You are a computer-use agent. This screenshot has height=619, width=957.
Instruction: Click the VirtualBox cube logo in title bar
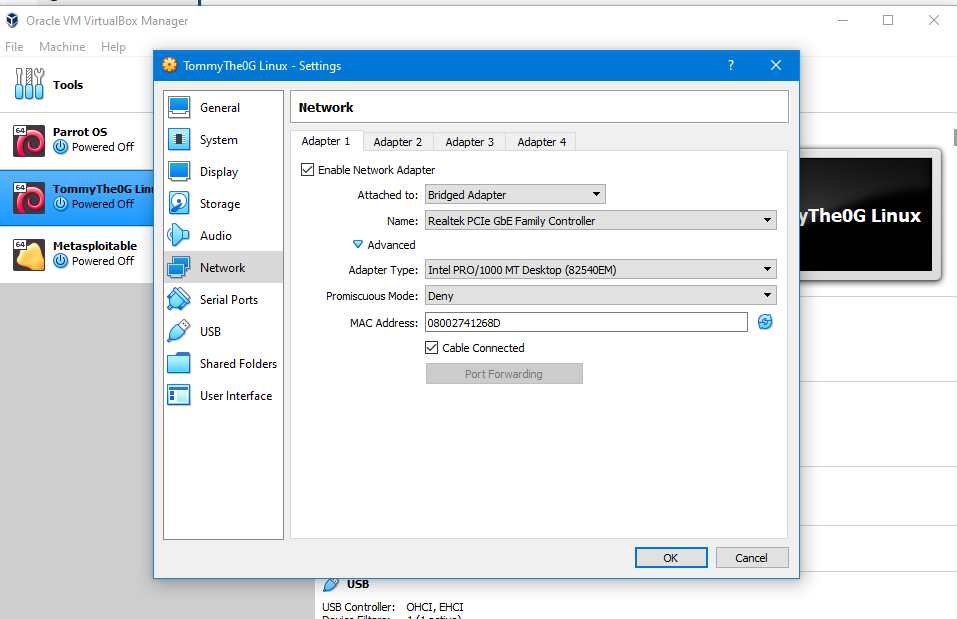pyautogui.click(x=12, y=21)
